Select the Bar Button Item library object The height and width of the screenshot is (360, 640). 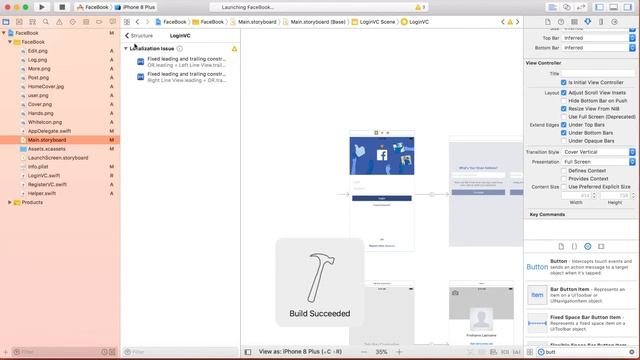click(x=580, y=295)
